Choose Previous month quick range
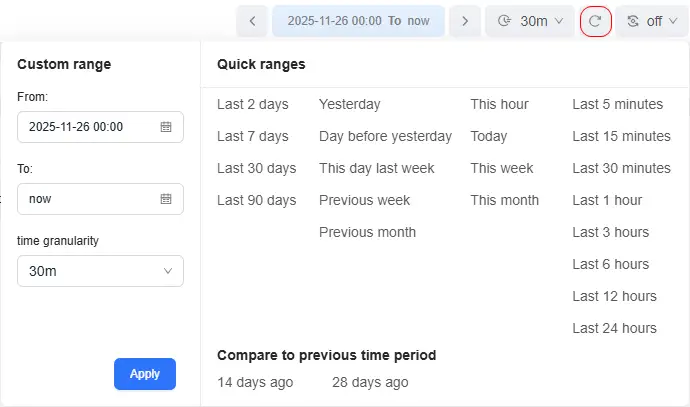This screenshot has height=407, width=690. (367, 232)
